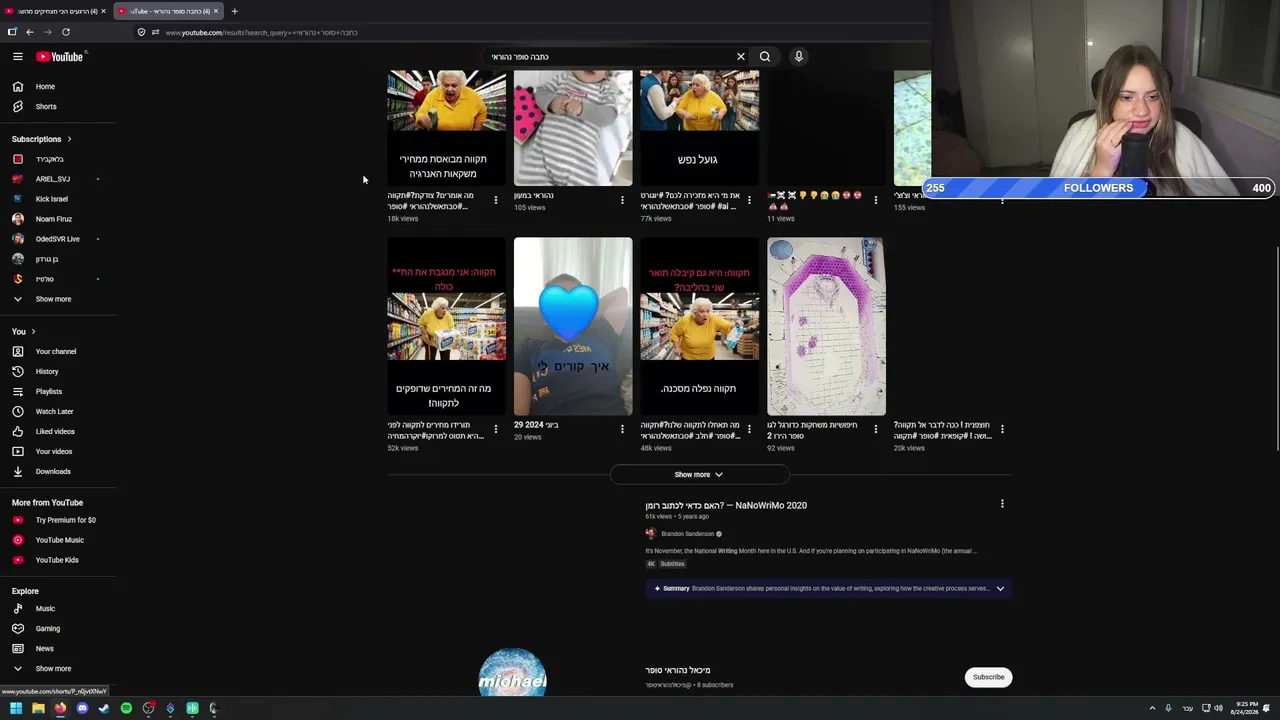
Task: Open the Brandon Sanderson channel link
Action: tap(687, 534)
